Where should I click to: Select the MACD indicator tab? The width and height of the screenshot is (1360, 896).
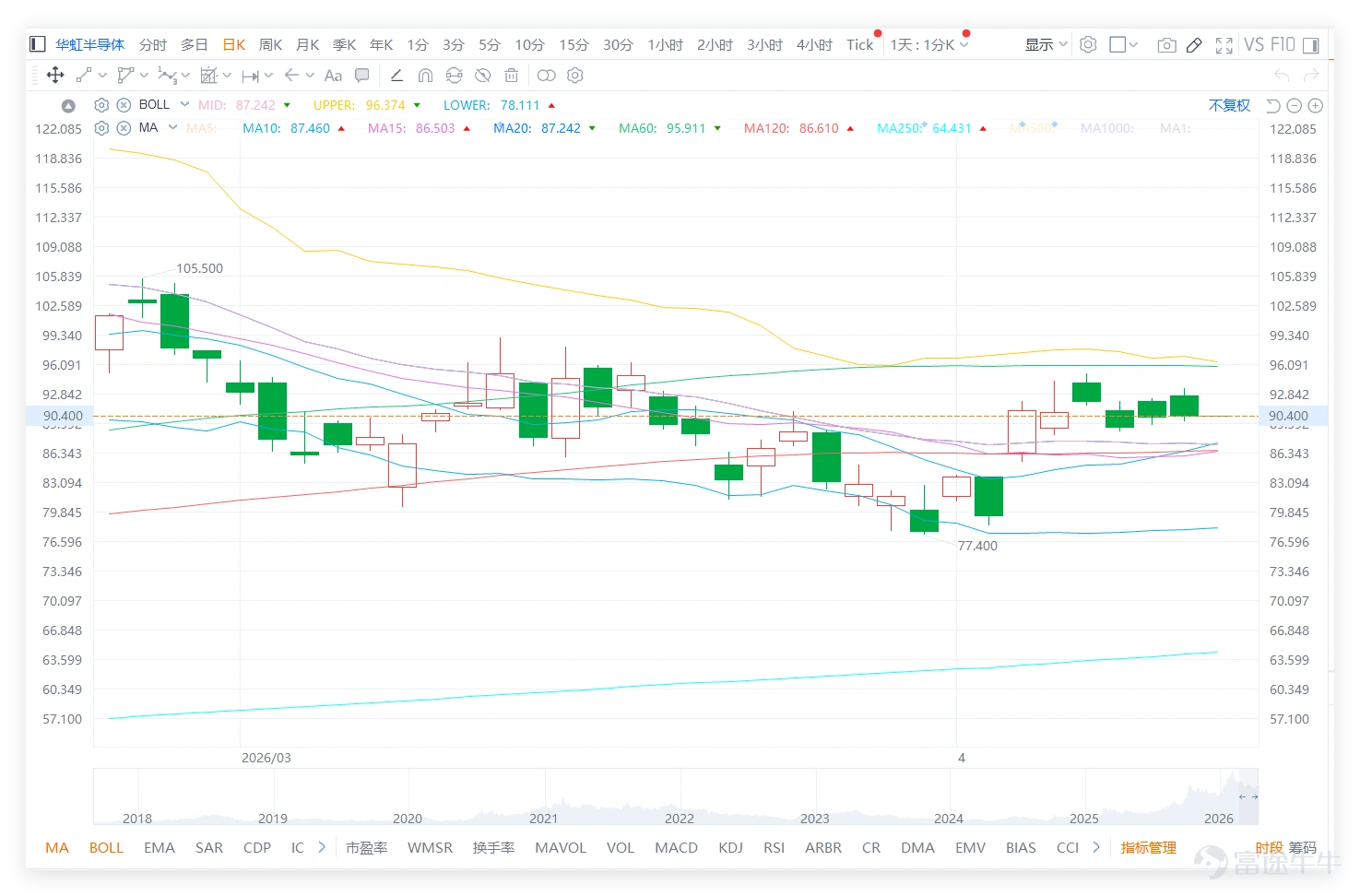tap(676, 847)
